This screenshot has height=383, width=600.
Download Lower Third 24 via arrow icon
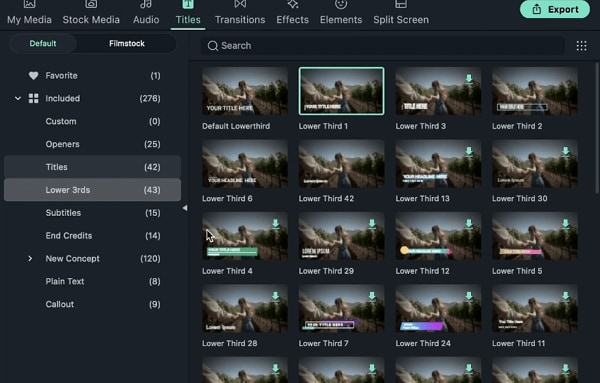[x=469, y=296]
